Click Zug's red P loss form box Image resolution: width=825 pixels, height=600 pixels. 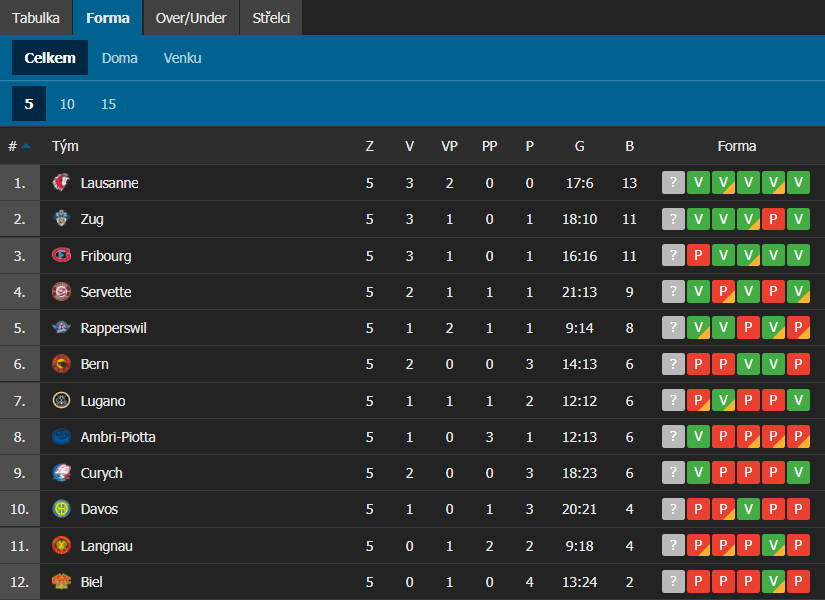773,219
